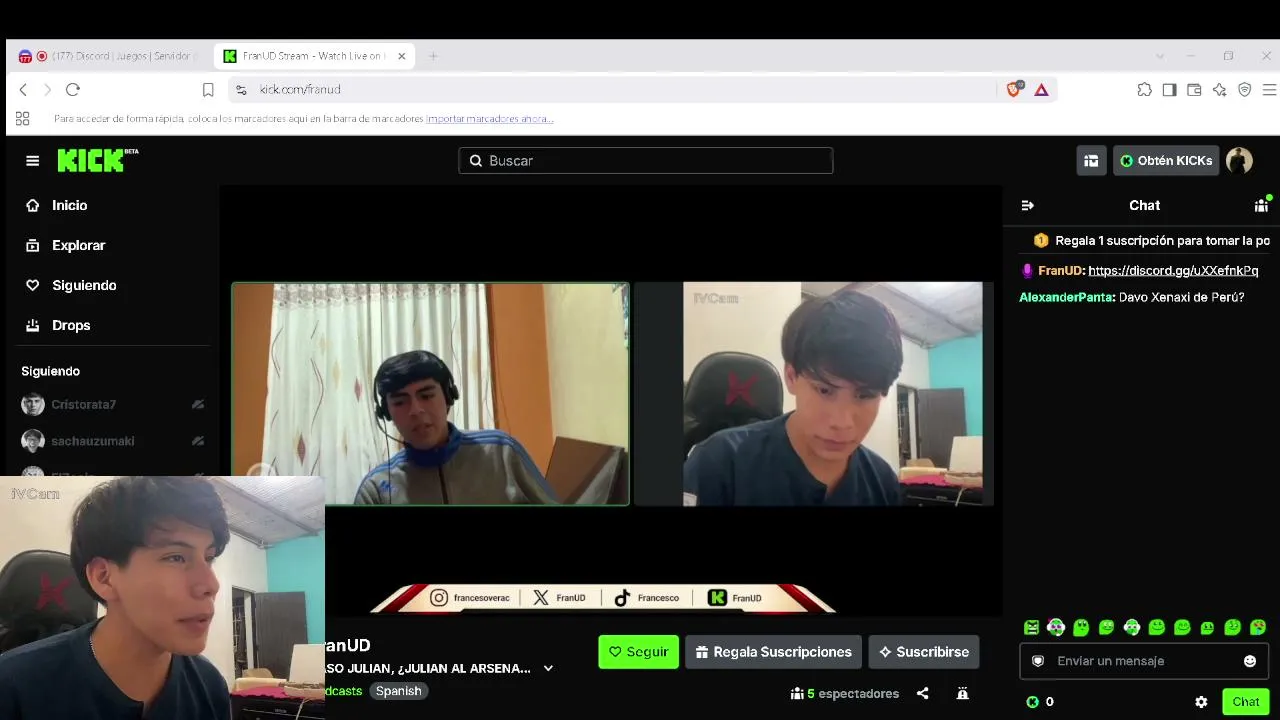Bookmark this page
Screen dimensions: 1280x720
tap(208, 90)
